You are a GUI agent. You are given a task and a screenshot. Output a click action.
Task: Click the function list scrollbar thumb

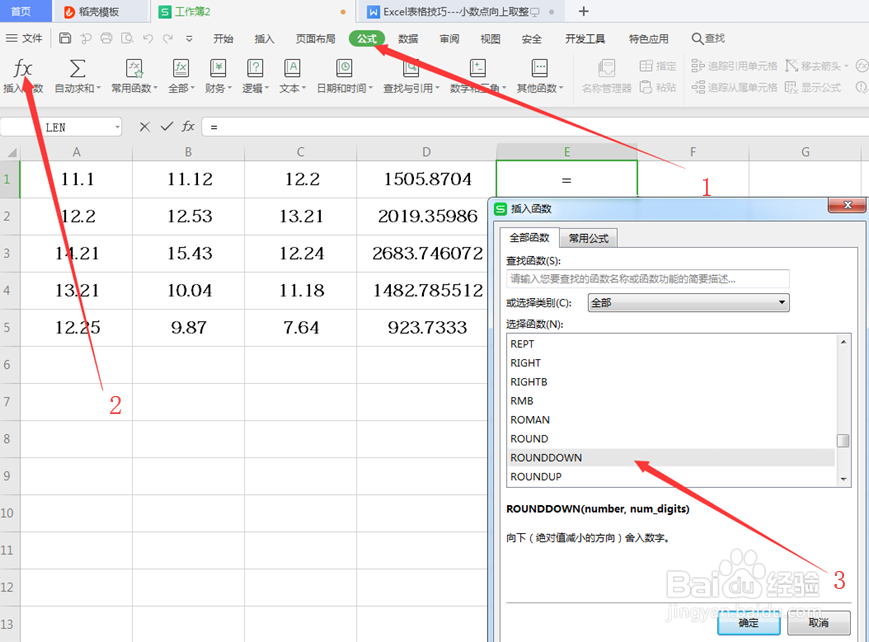tap(843, 440)
